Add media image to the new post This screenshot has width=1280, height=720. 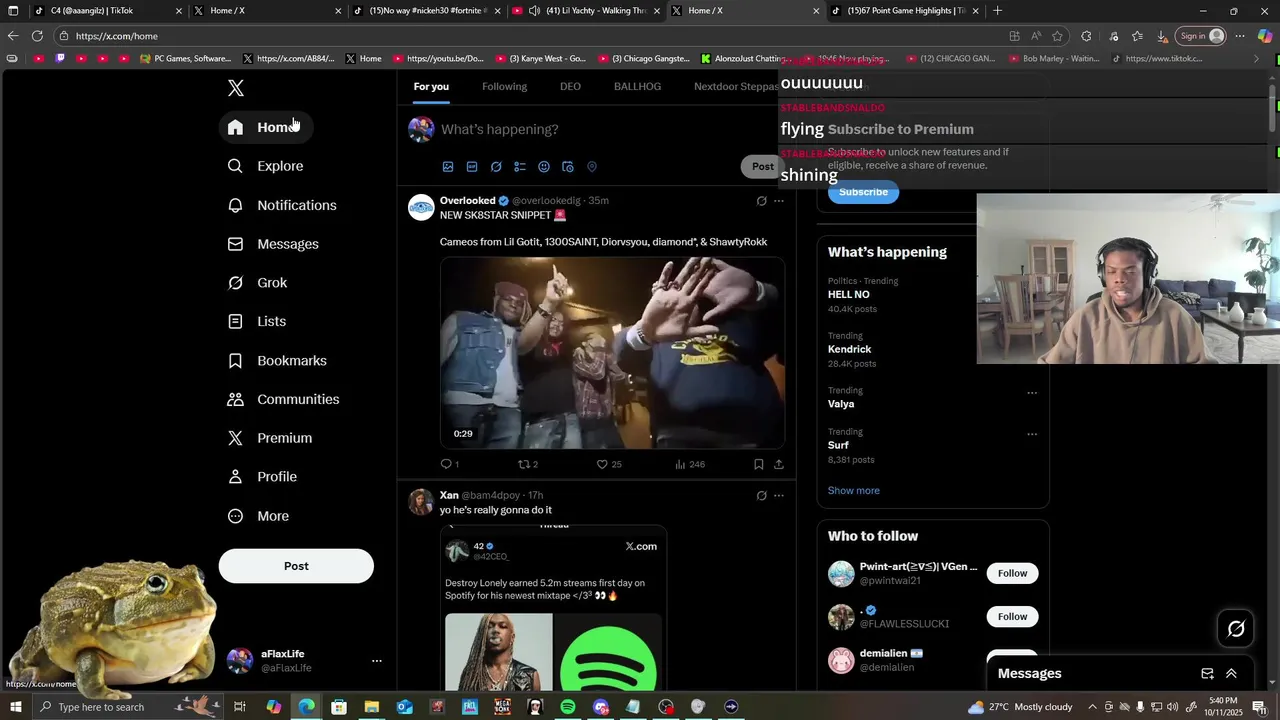[448, 167]
